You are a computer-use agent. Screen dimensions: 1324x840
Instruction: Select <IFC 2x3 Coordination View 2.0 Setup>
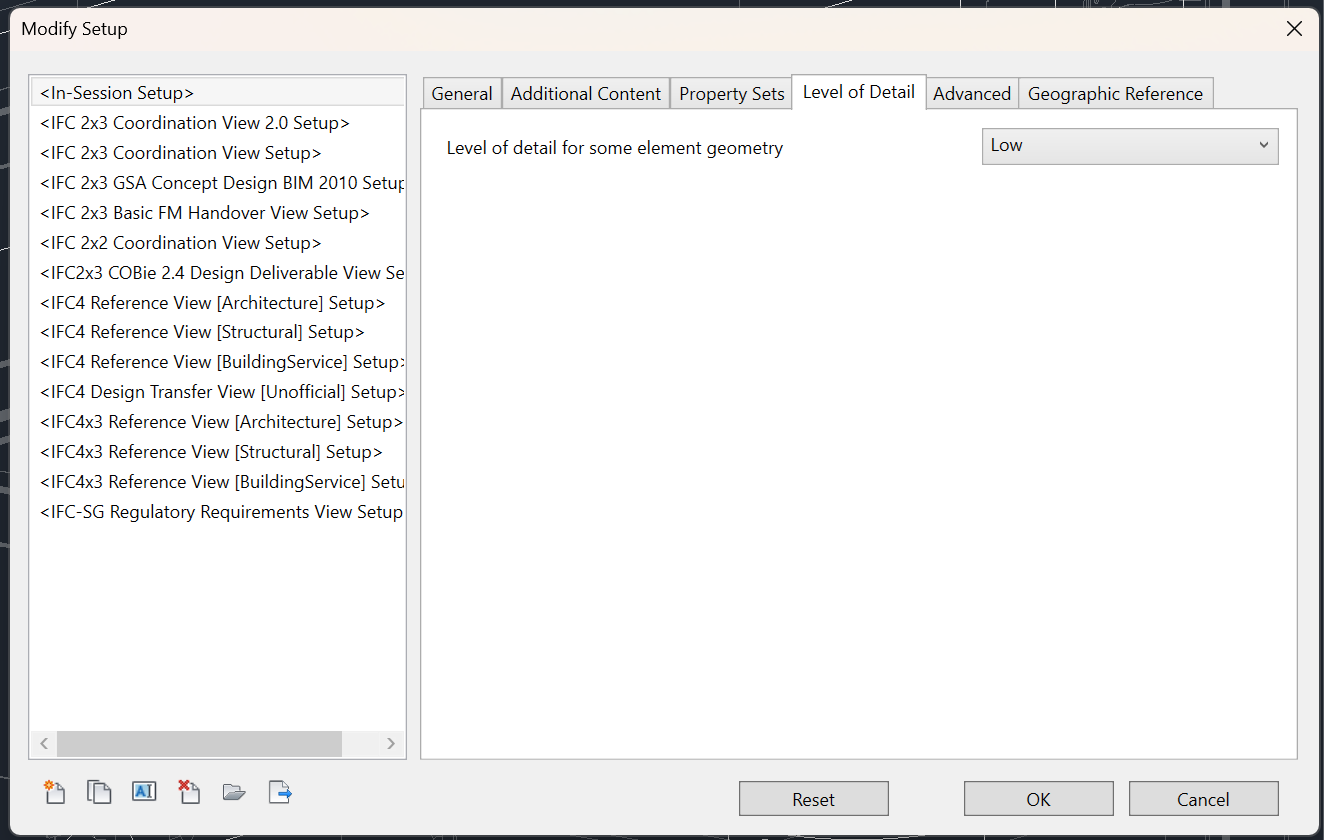click(218, 123)
